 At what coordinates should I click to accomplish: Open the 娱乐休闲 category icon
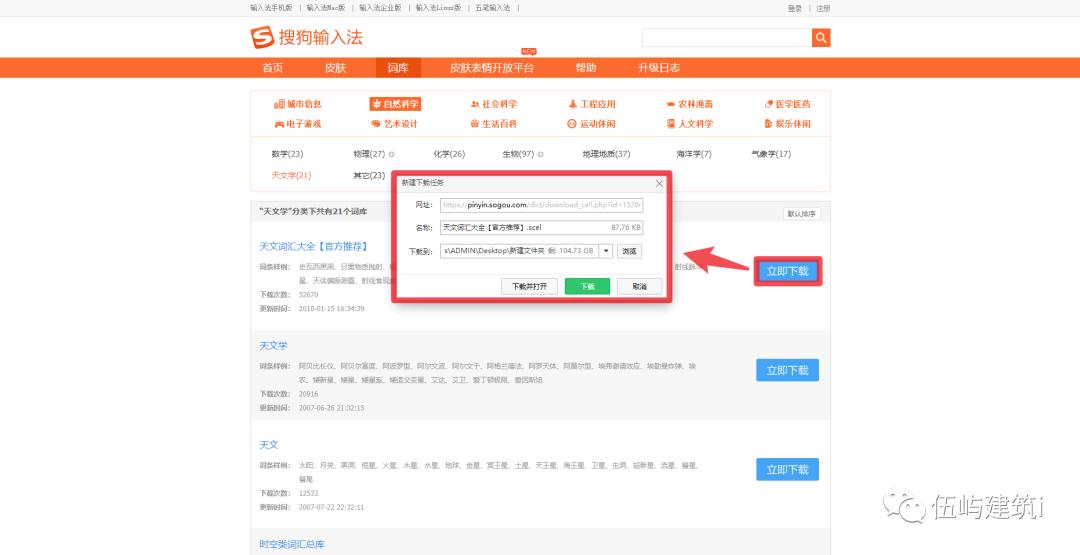click(x=769, y=124)
